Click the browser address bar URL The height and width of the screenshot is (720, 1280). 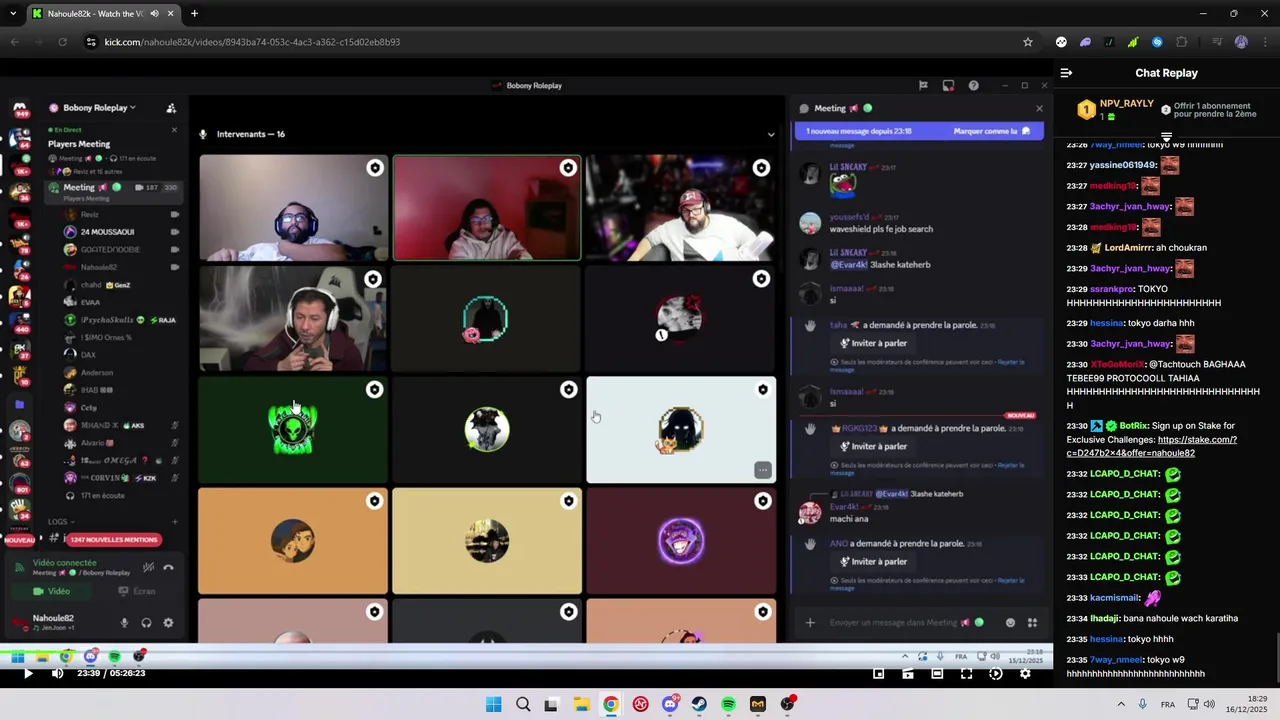(252, 42)
